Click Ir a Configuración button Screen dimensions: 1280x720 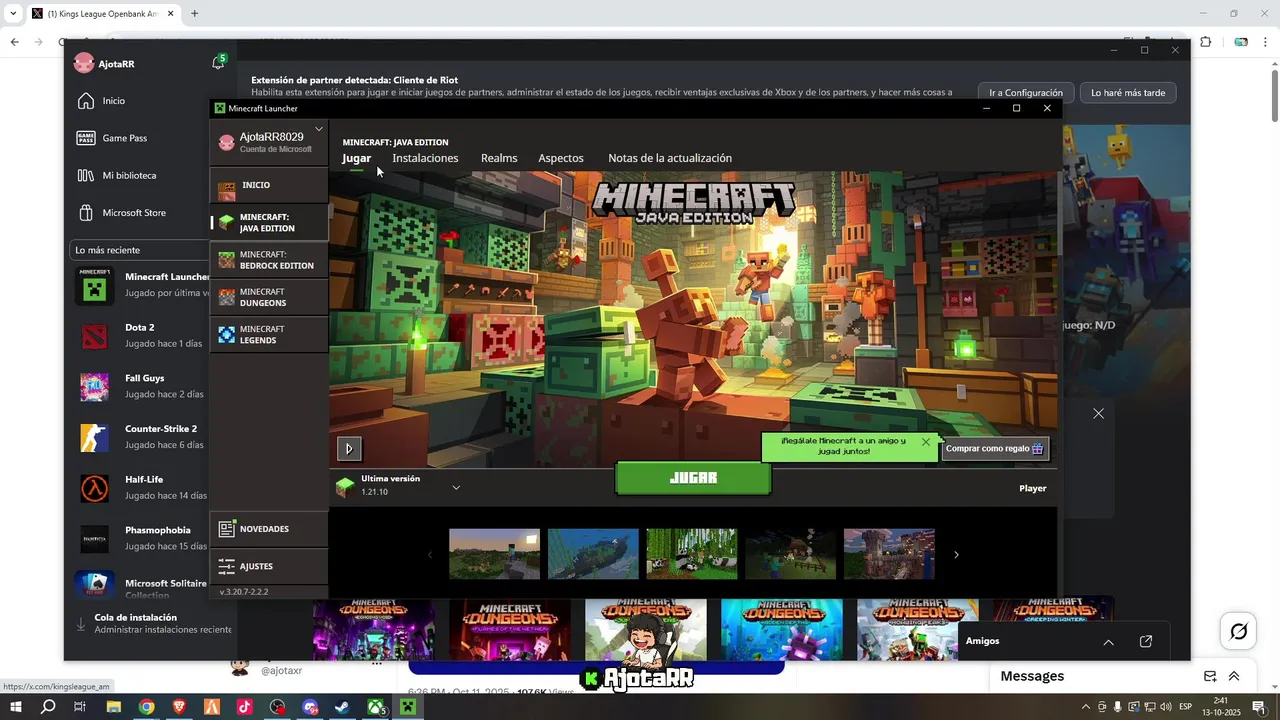(x=1026, y=93)
